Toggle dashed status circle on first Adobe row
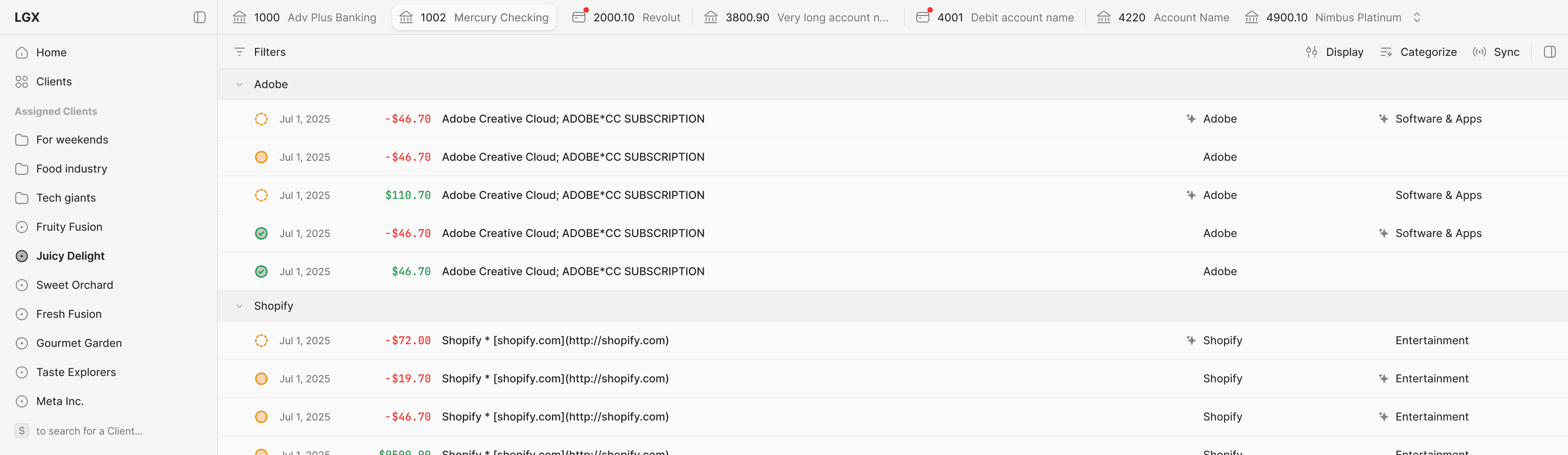 [261, 119]
